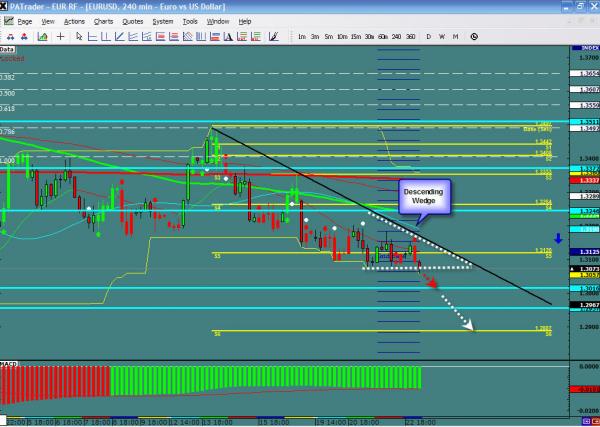This screenshot has height=427, width=600.
Task: Expand the Quotes dropdown menu
Action: (x=132, y=20)
